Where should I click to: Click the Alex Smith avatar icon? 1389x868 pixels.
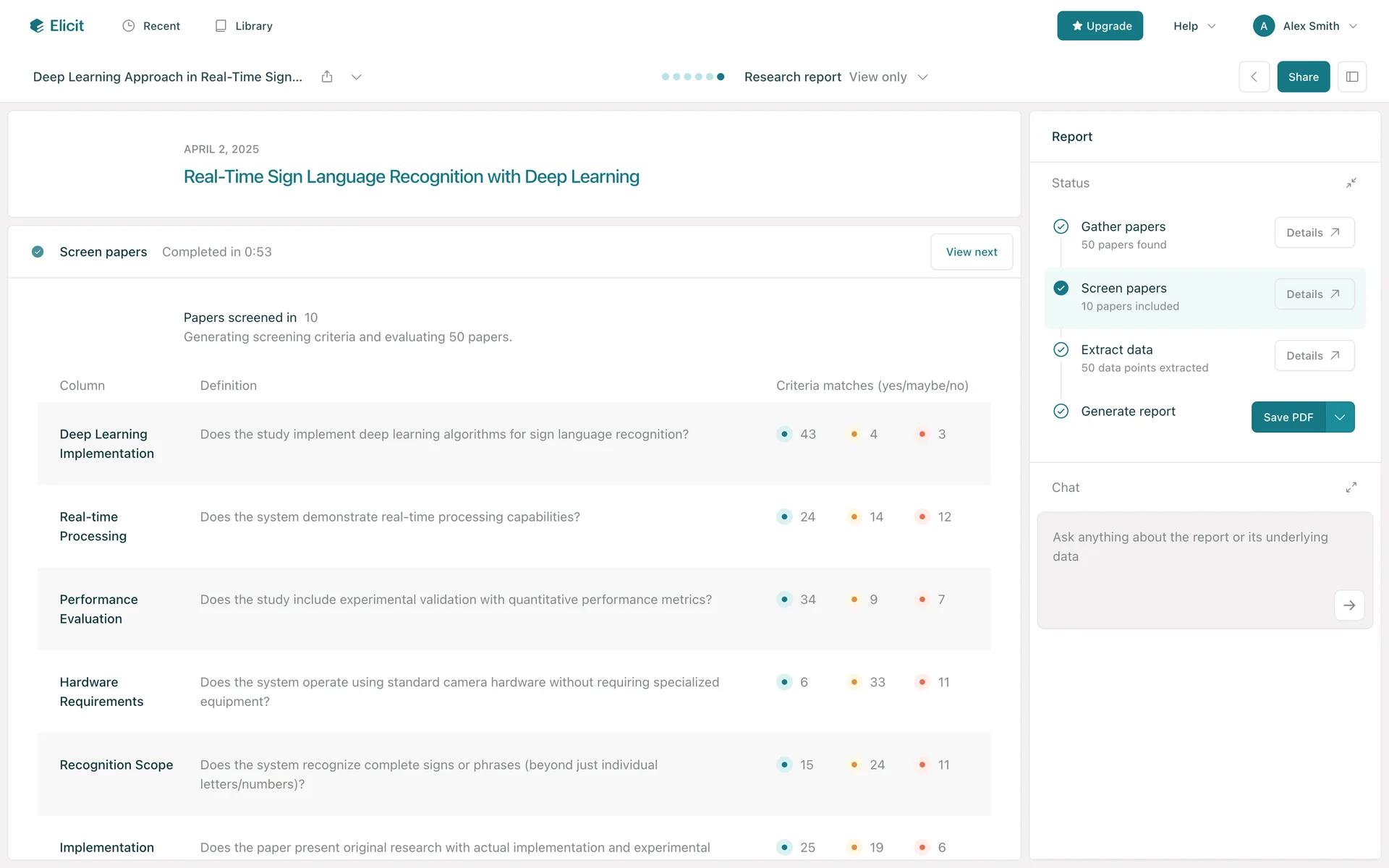(x=1263, y=26)
